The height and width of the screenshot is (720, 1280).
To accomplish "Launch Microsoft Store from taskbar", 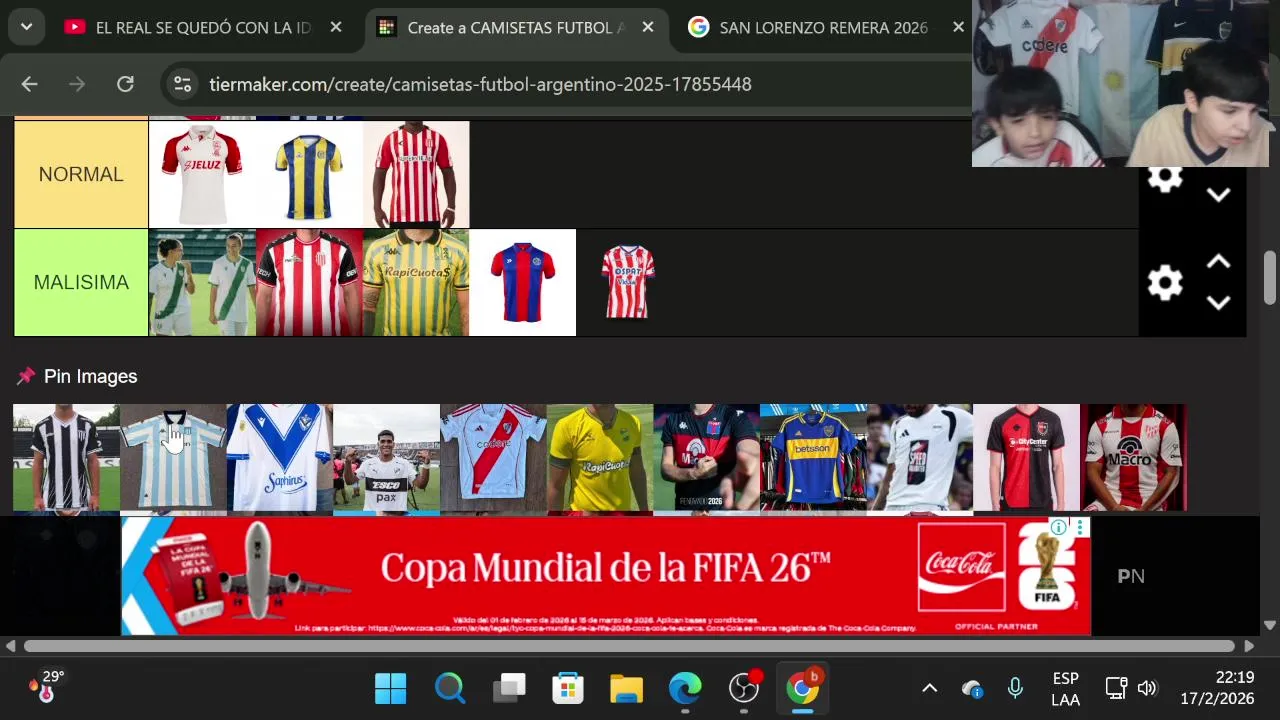I will pyautogui.click(x=568, y=688).
